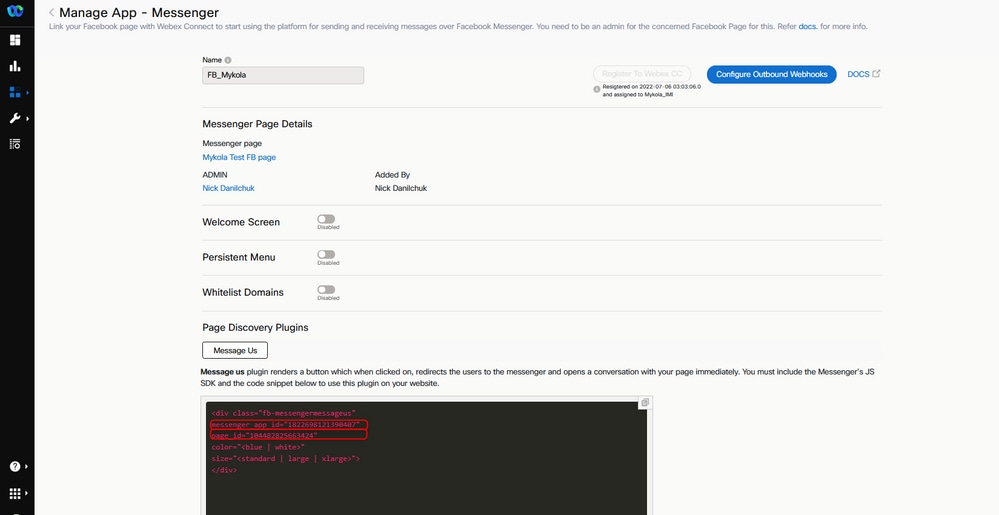Open the dashboard icon in the sidebar
The image size is (999, 515).
[15, 40]
